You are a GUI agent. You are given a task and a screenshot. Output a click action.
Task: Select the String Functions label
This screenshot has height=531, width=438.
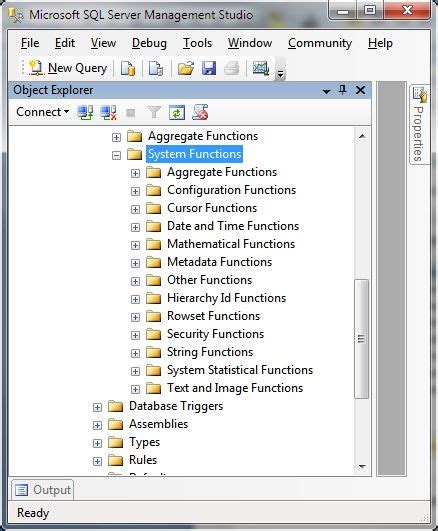click(210, 352)
